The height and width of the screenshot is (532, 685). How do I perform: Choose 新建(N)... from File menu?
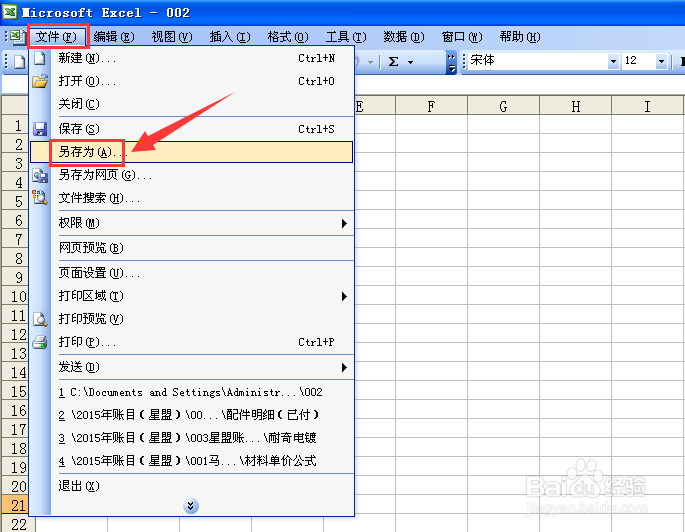192,58
